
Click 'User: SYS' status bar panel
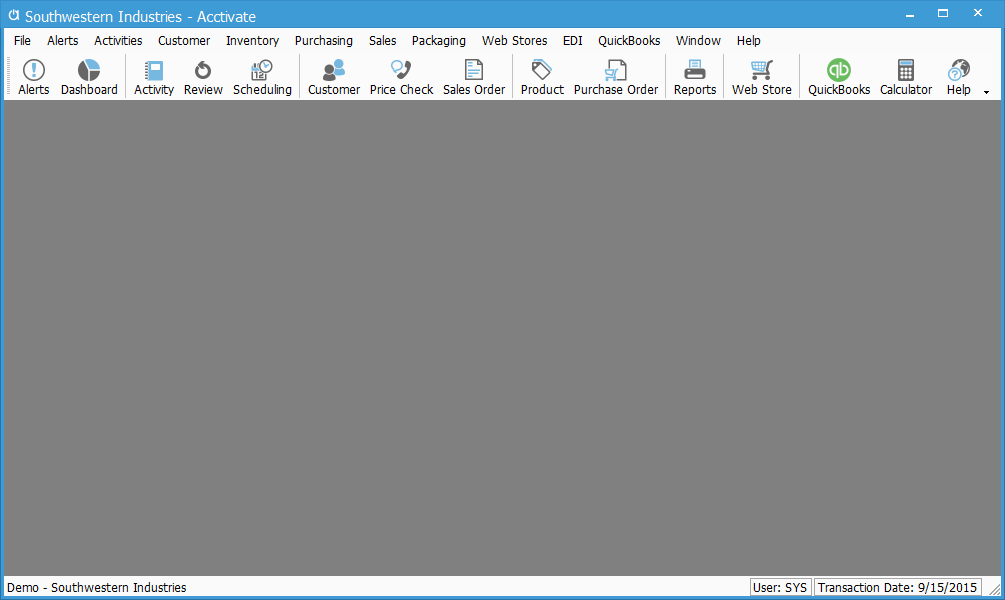click(780, 587)
